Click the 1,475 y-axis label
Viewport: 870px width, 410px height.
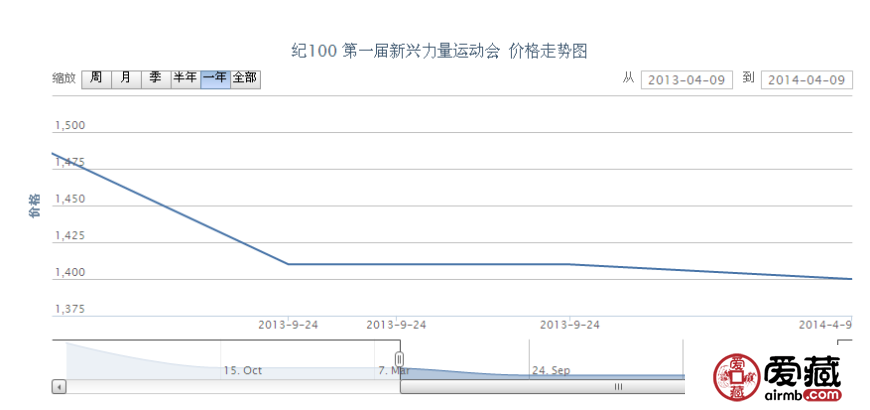[69, 162]
